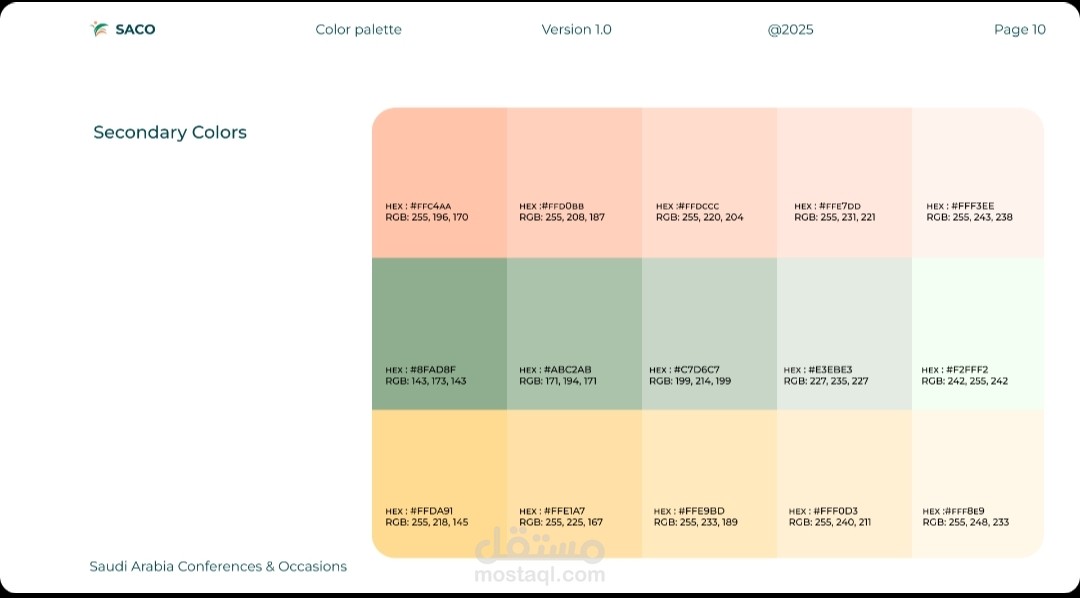
Task: Click the Secondary Colors heading
Action: tap(170, 132)
